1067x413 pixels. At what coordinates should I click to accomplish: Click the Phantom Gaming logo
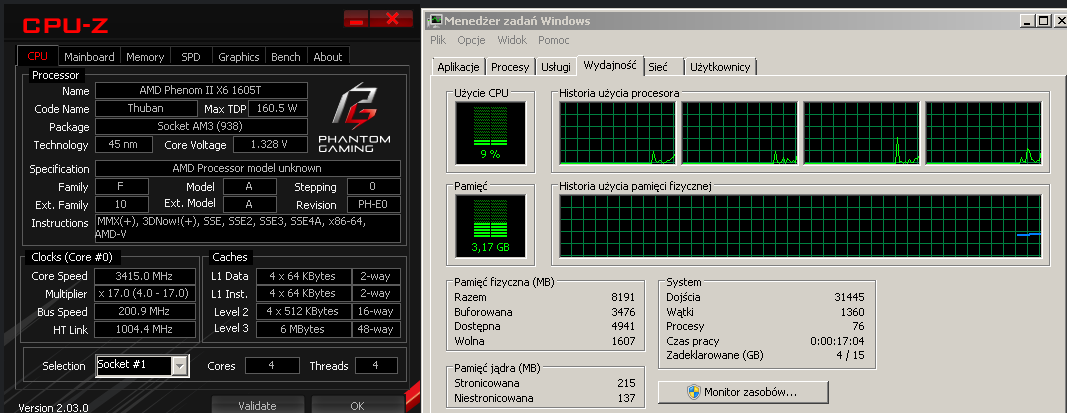click(355, 118)
